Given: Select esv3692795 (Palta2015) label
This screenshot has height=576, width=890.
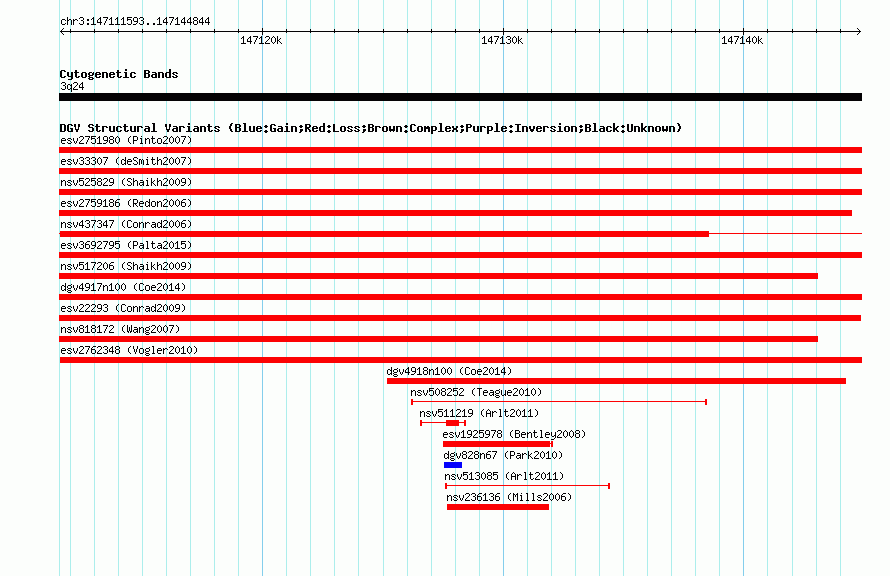Looking at the screenshot, I should coord(126,245).
